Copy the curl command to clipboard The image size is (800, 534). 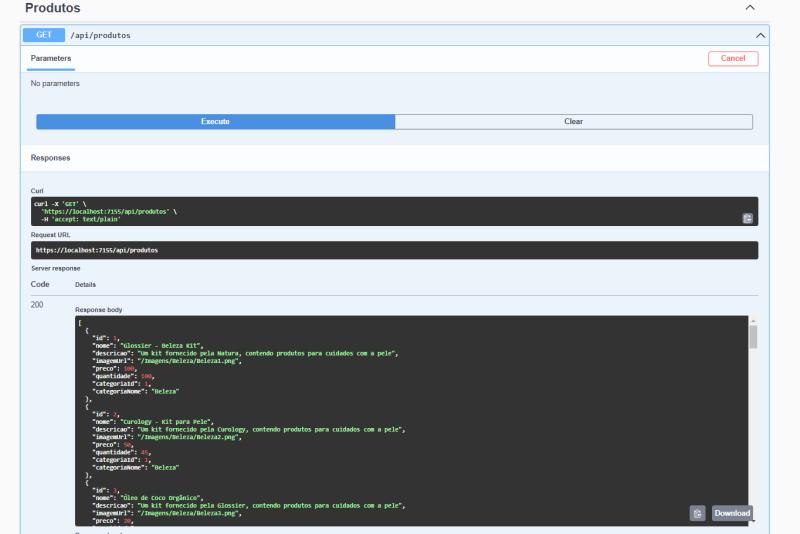coord(747,218)
